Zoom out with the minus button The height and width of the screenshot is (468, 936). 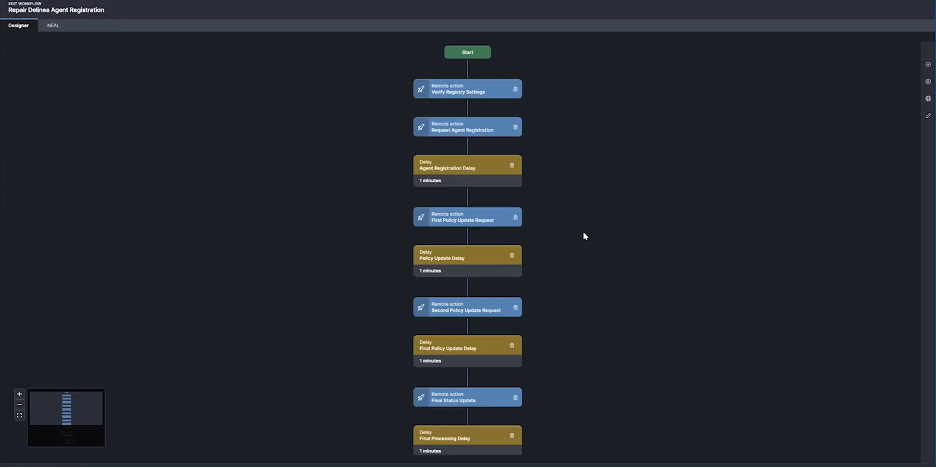pos(19,404)
